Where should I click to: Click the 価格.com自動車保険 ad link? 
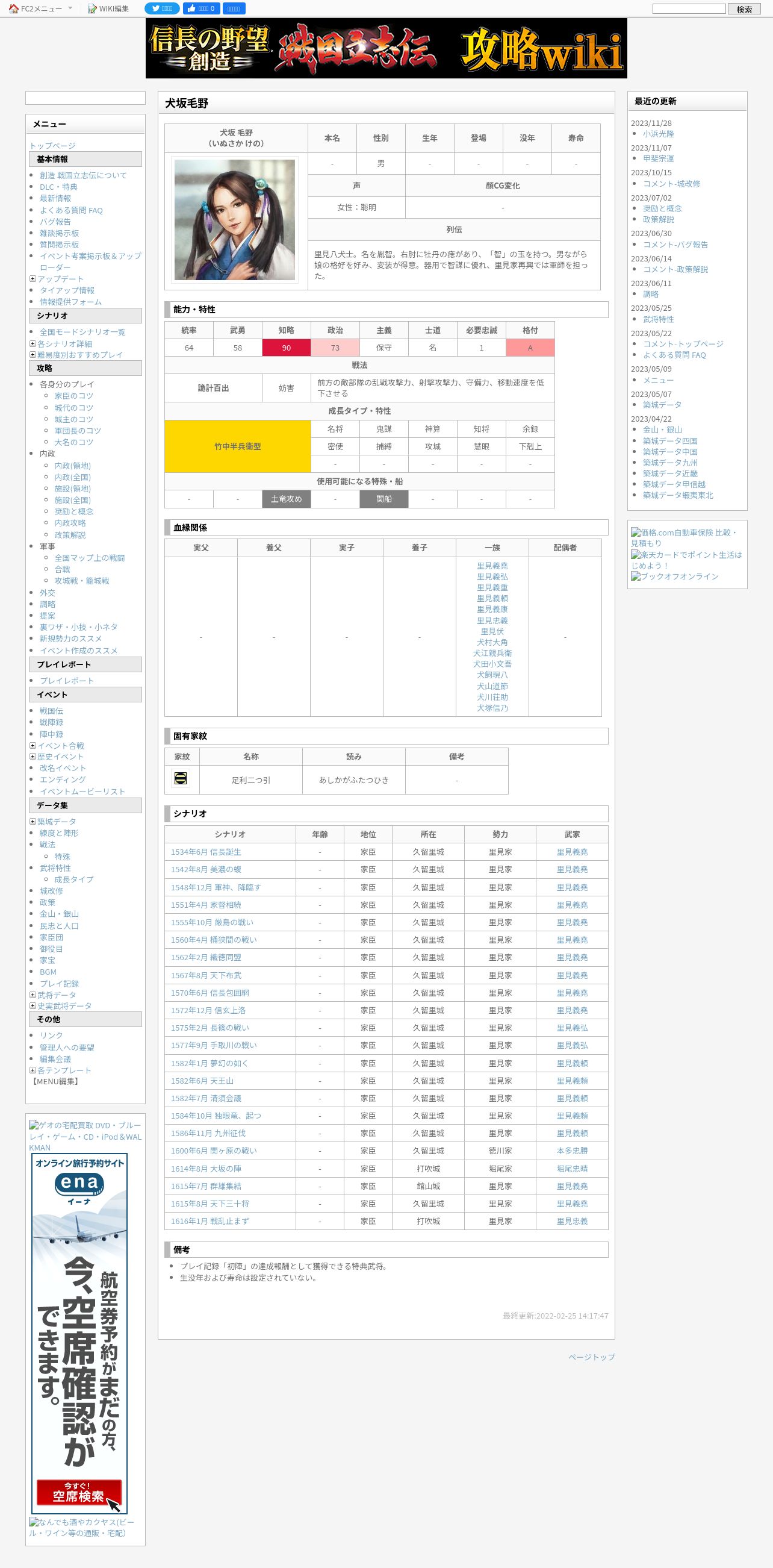pos(683,537)
